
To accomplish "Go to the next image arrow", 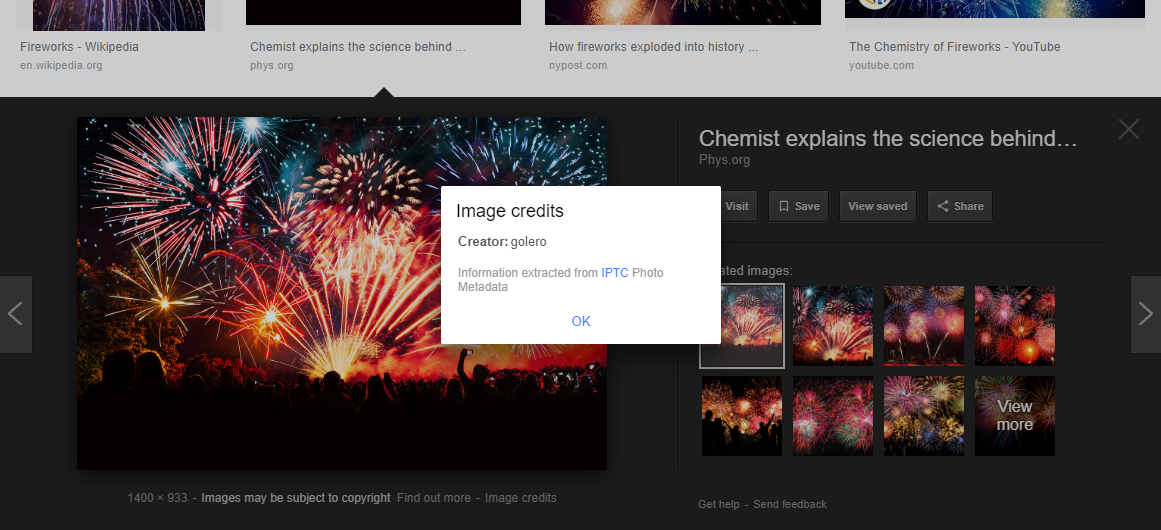I will [1145, 314].
